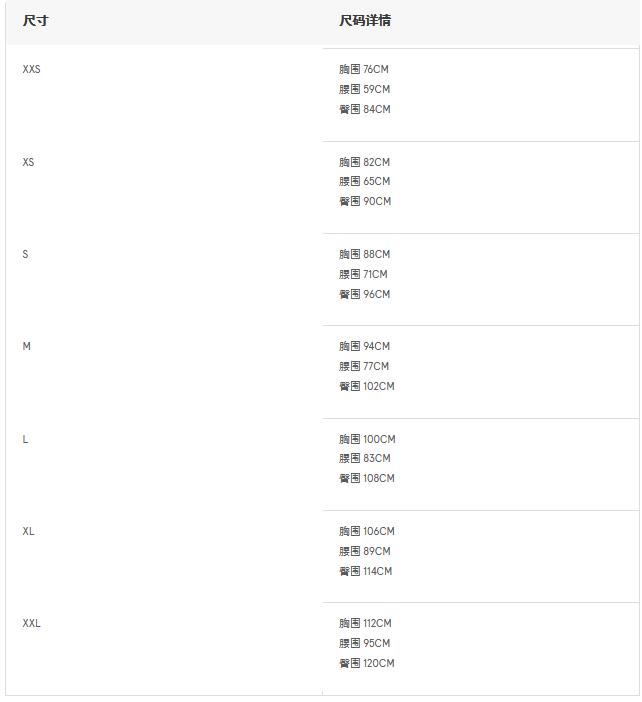
Task: Select the XS size label
Action: tap(29, 162)
